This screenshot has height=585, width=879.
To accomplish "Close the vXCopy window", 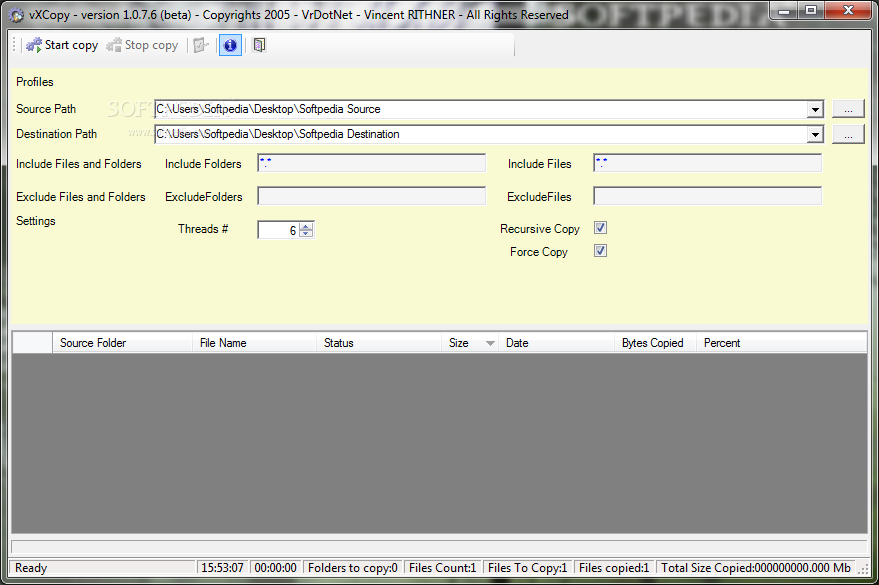I will [848, 10].
